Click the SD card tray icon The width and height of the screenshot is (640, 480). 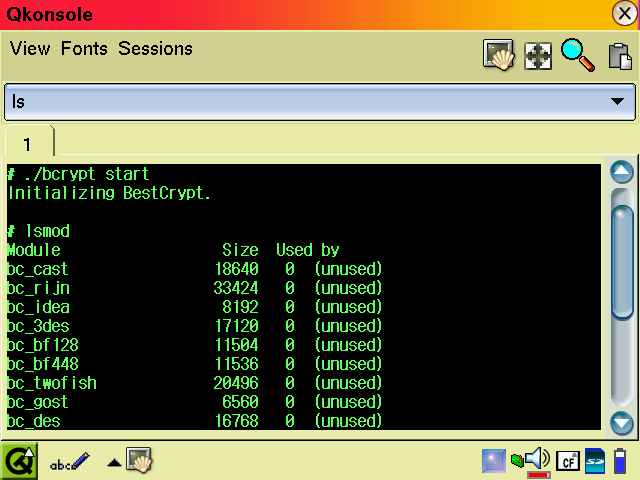(595, 461)
